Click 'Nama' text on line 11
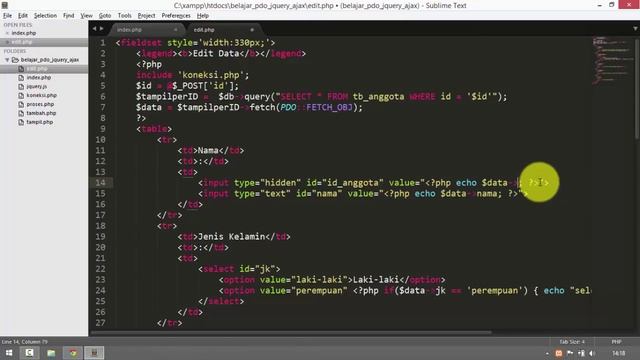The height and width of the screenshot is (360, 640). click(208, 151)
